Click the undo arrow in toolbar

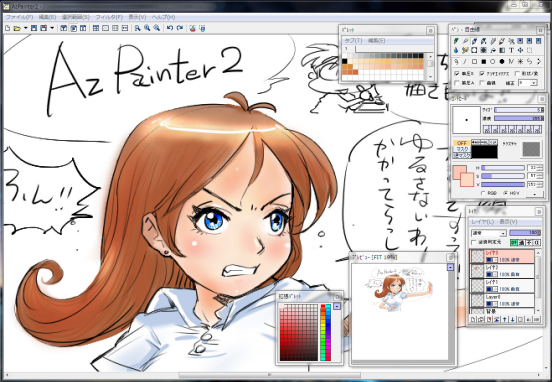[x=170, y=28]
